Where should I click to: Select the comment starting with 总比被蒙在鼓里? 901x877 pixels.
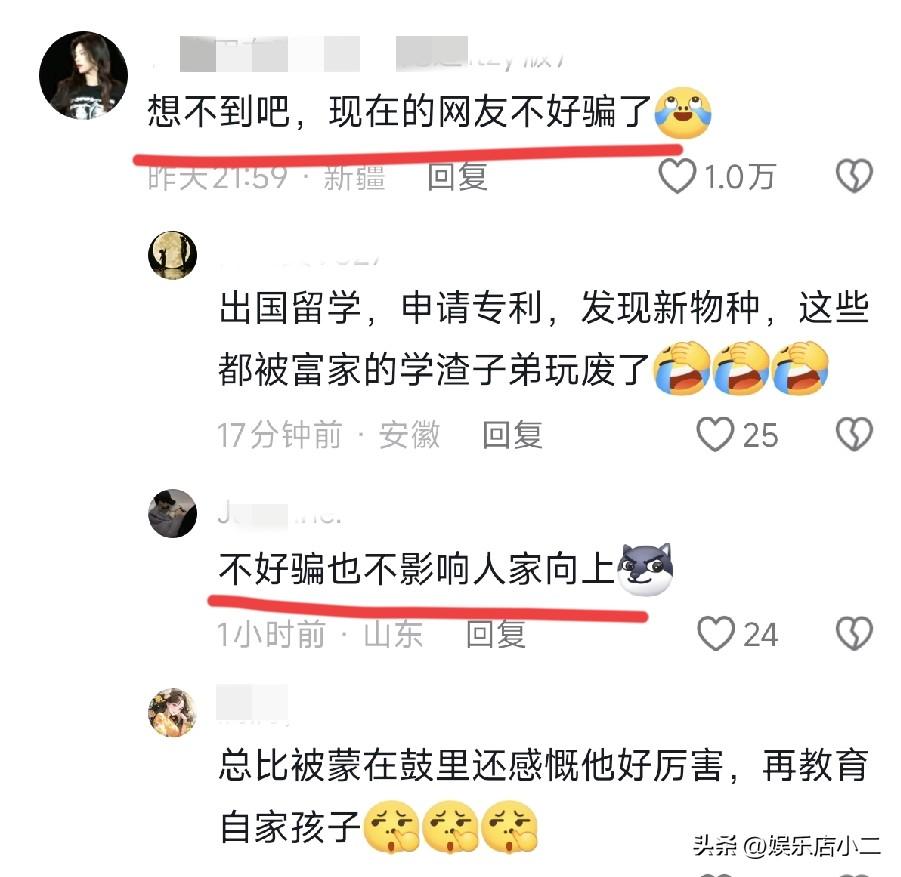pos(544,796)
